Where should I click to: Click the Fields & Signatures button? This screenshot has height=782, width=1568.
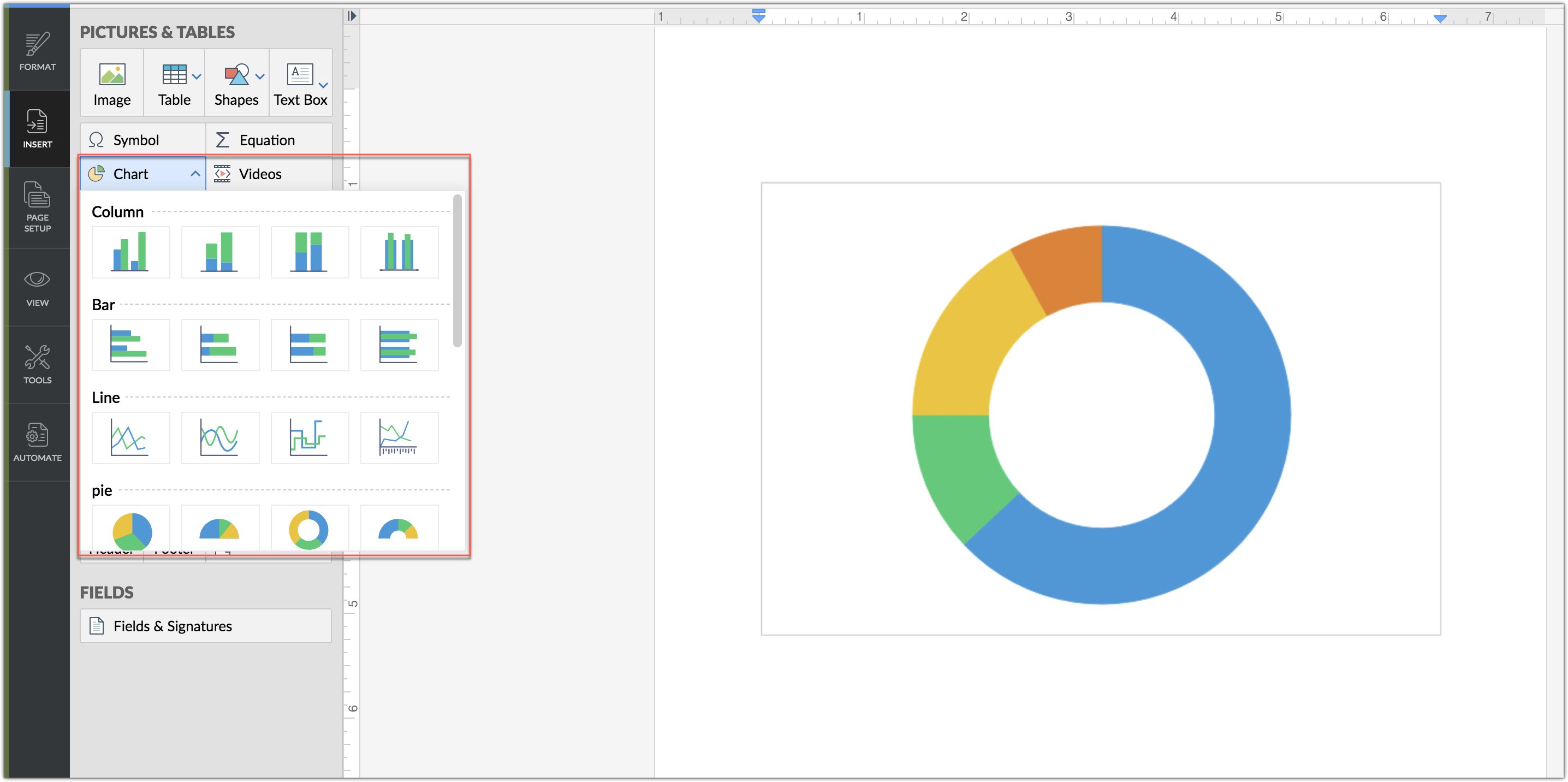206,626
